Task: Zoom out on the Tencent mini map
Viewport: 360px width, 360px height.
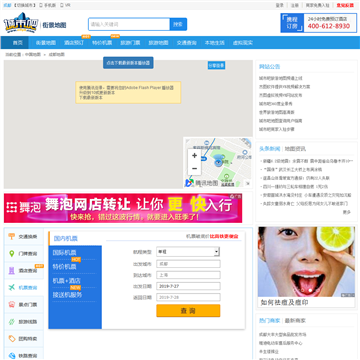Action: click(195, 168)
